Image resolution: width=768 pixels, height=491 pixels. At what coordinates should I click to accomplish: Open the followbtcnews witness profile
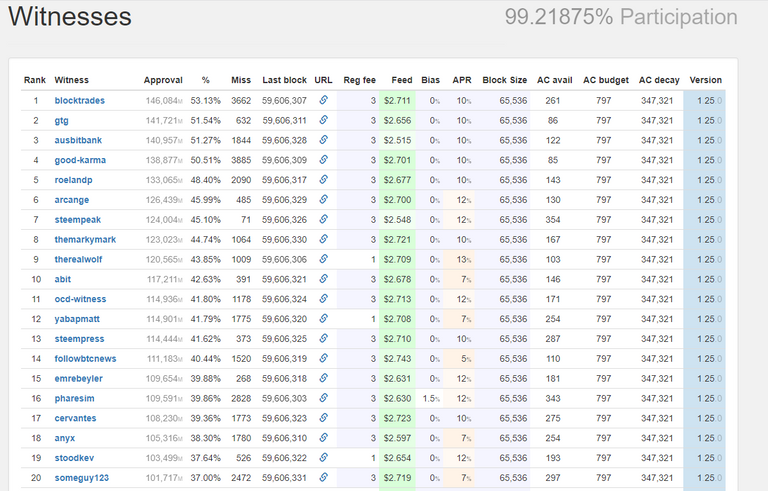tap(85, 359)
